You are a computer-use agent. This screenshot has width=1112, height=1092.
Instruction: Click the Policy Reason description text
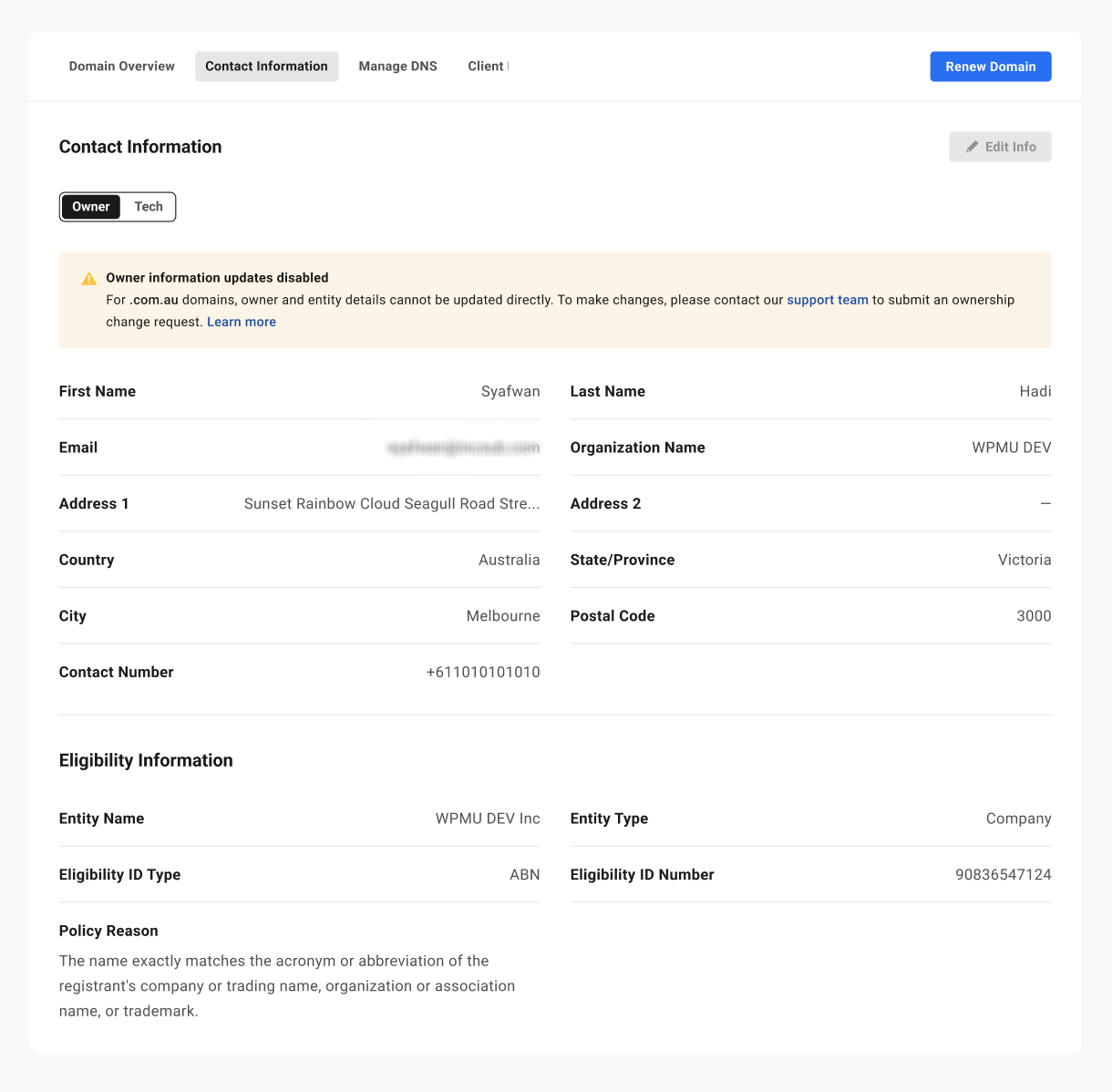tap(287, 985)
